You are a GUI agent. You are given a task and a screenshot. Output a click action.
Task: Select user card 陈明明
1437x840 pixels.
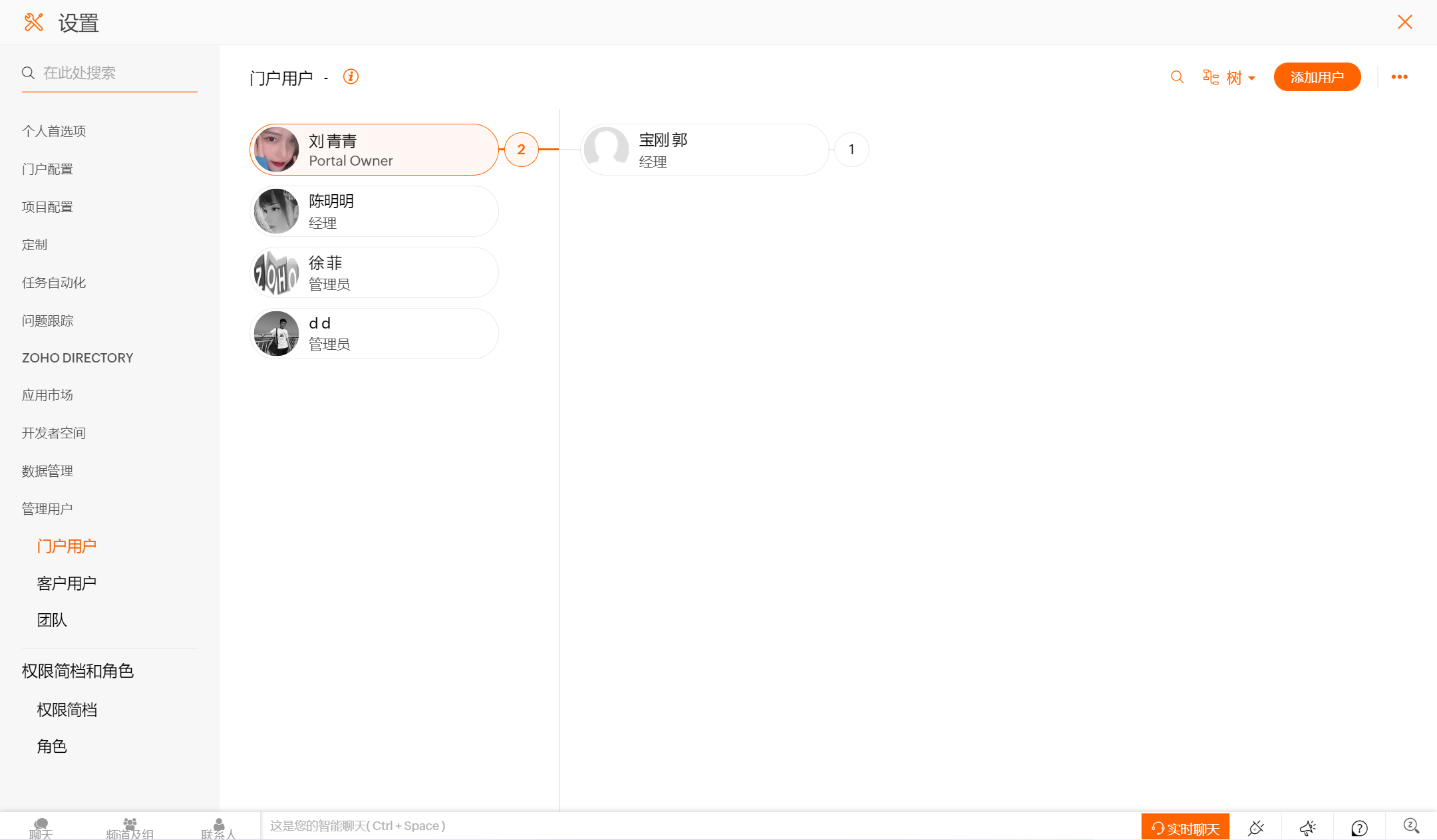(374, 211)
